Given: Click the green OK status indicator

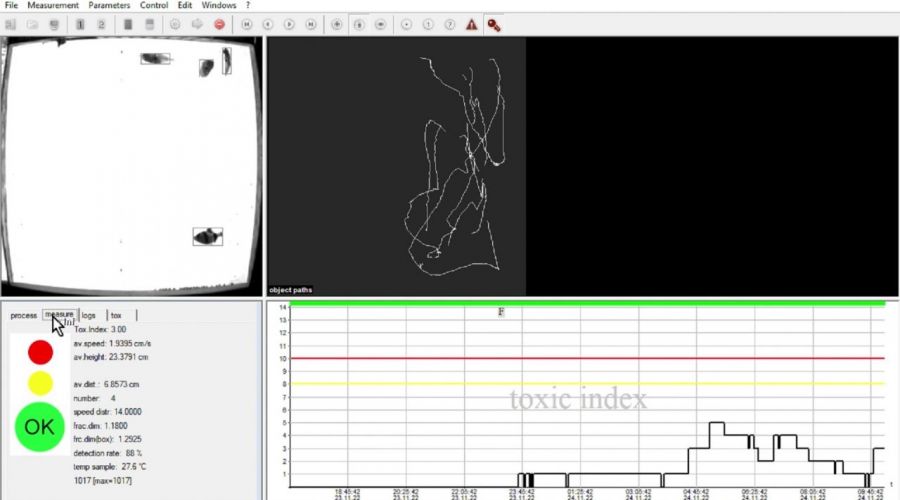Looking at the screenshot, I should click(x=40, y=427).
